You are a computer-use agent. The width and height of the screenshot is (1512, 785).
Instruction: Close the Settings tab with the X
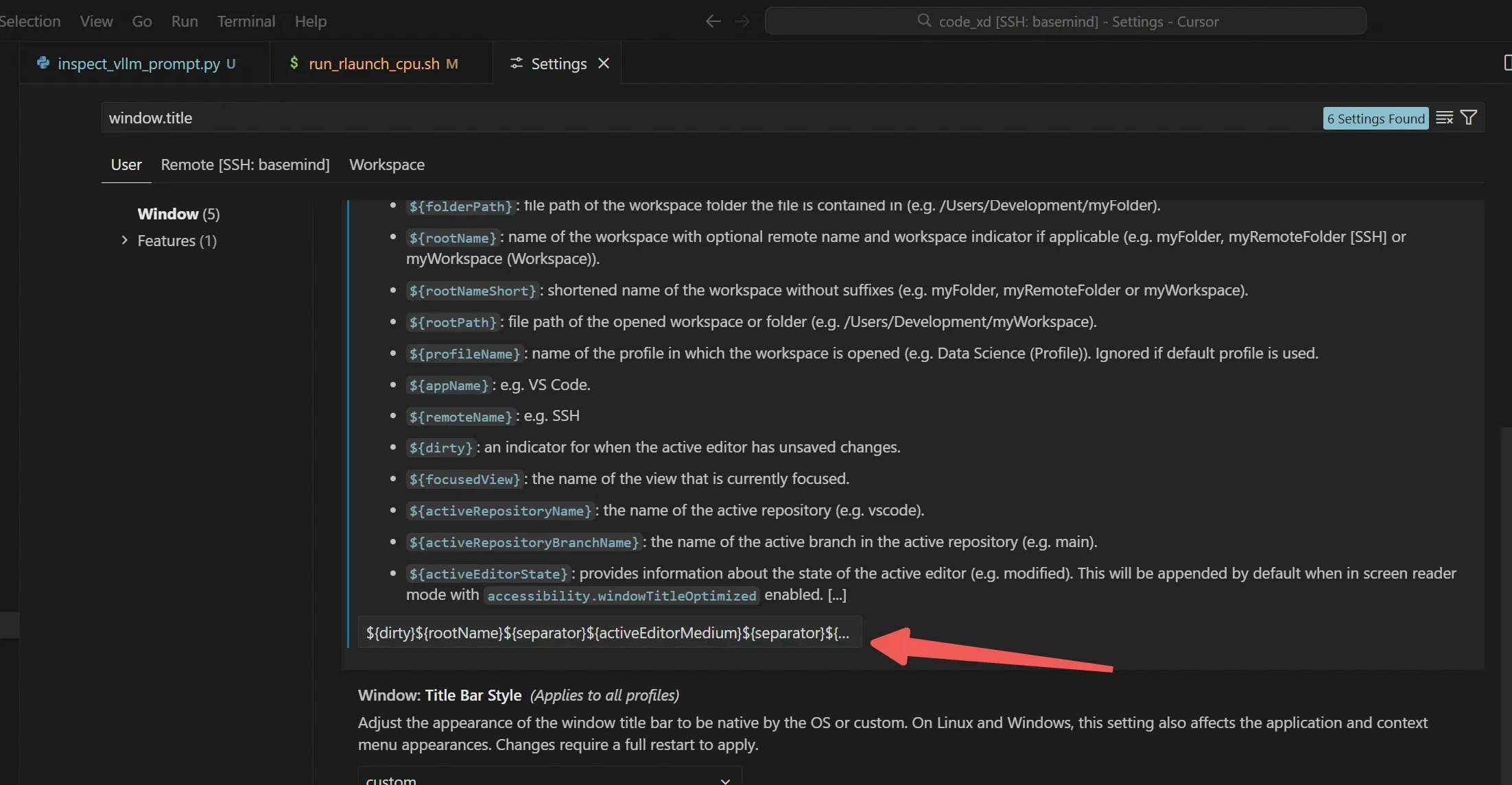(x=604, y=63)
